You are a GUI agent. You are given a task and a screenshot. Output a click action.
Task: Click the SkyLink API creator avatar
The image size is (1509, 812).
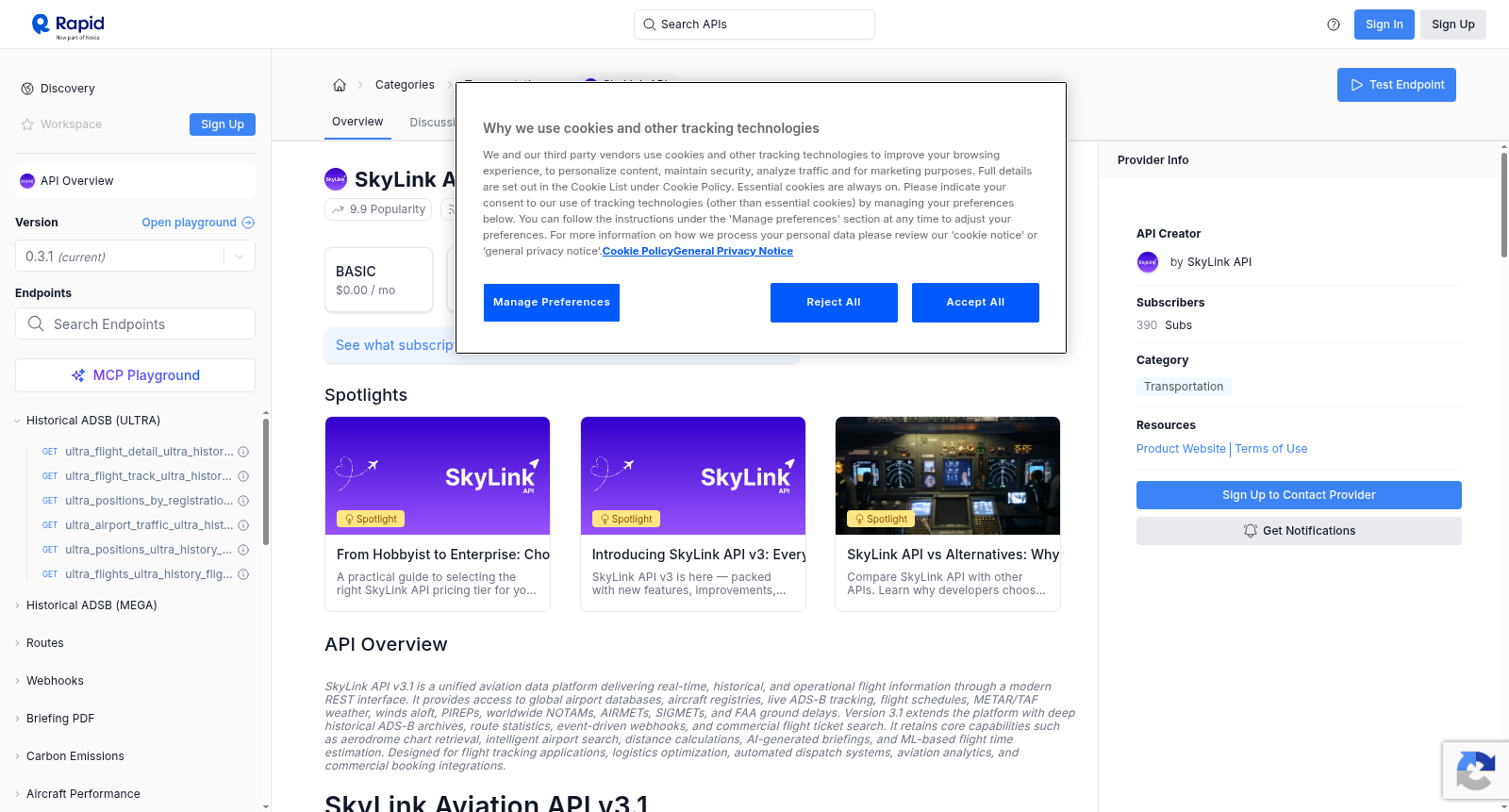pyautogui.click(x=1148, y=262)
